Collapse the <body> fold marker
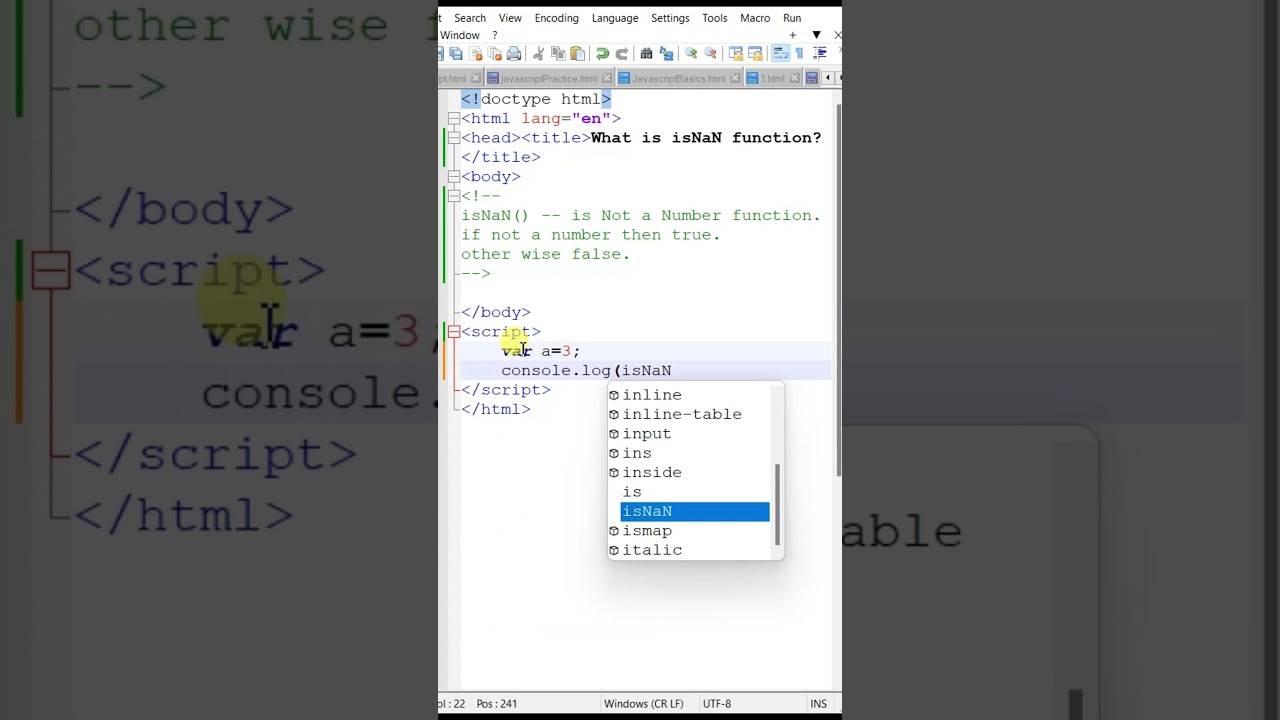 pyautogui.click(x=453, y=177)
